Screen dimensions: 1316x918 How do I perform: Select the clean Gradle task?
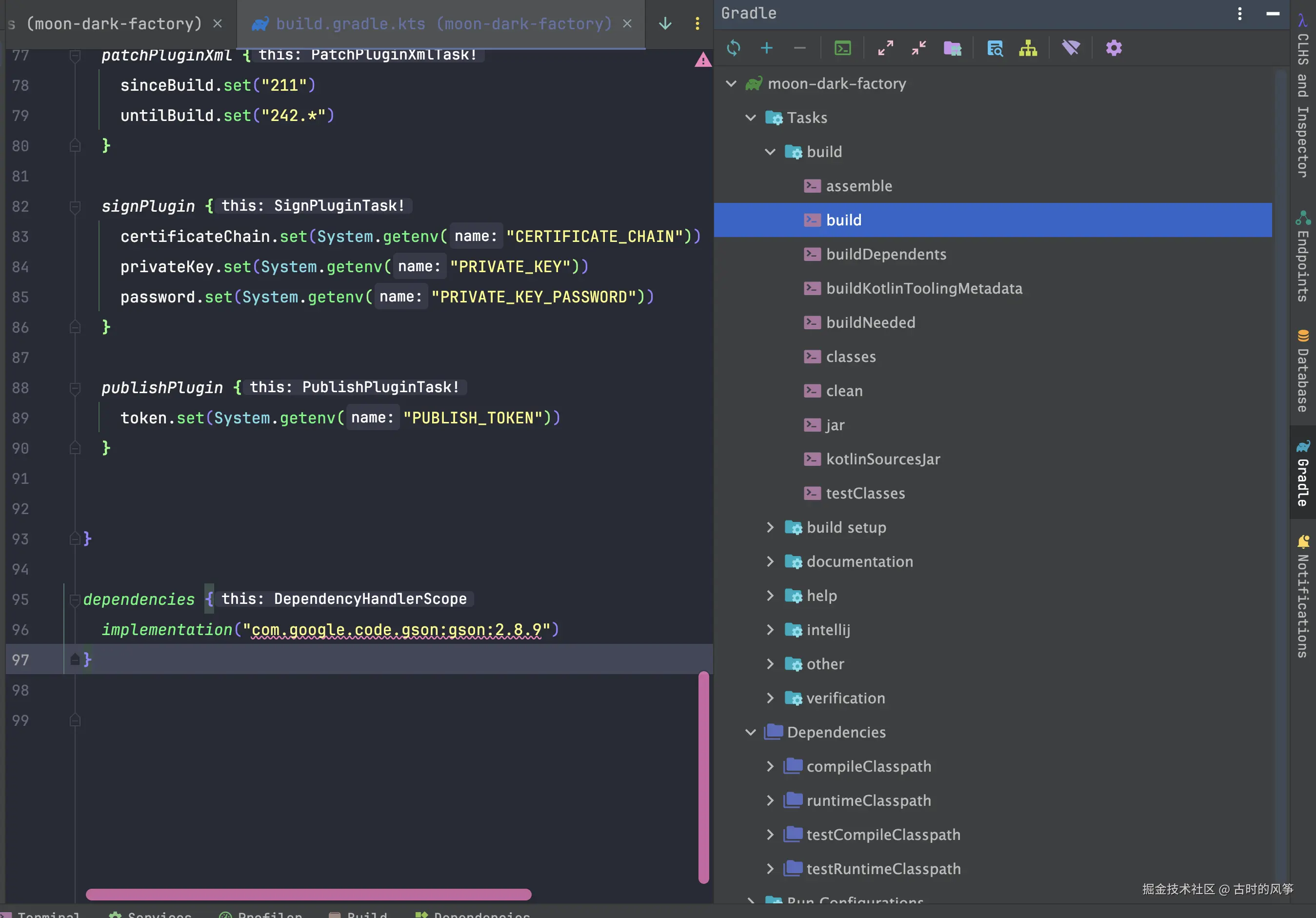[844, 391]
